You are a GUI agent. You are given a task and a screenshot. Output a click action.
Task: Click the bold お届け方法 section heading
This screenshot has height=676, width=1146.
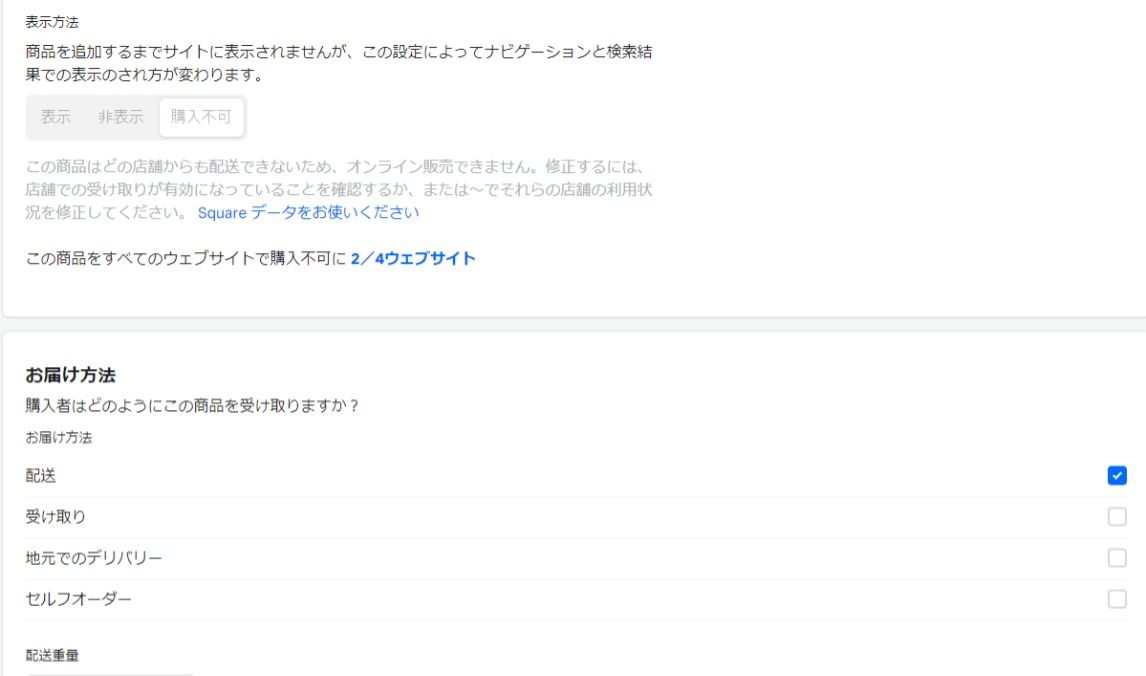tap(70, 376)
